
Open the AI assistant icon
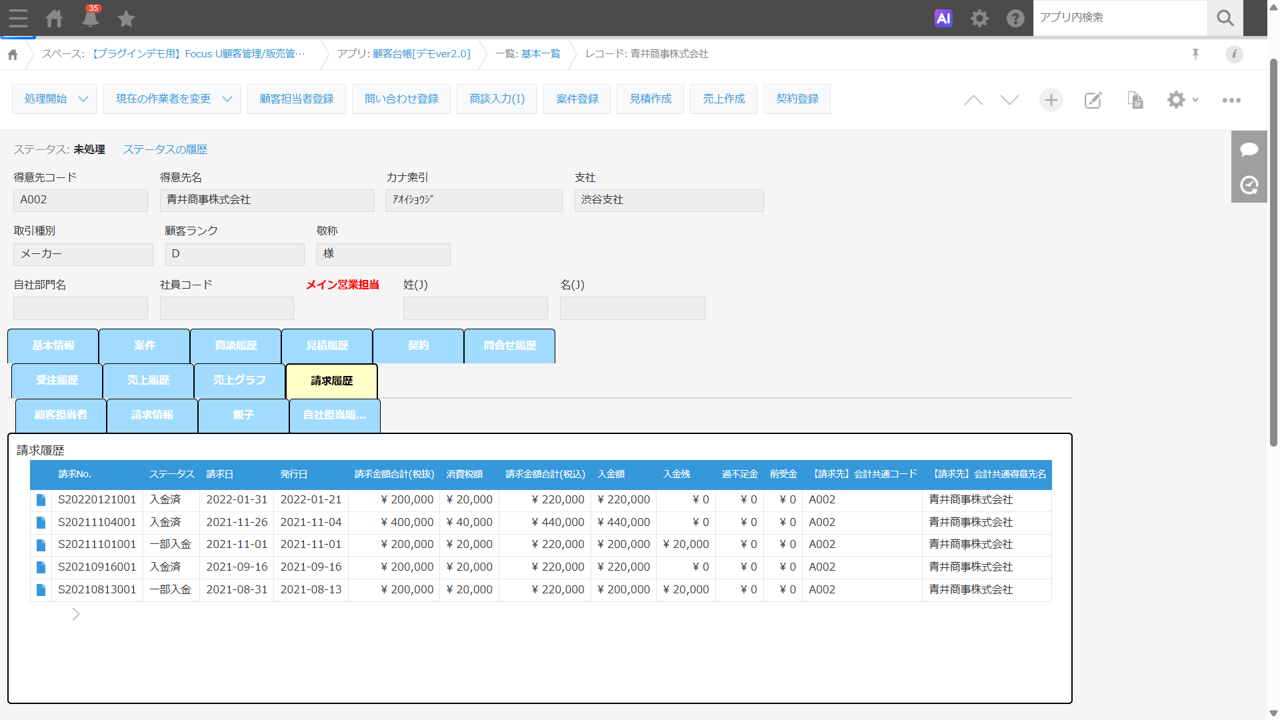coord(943,18)
